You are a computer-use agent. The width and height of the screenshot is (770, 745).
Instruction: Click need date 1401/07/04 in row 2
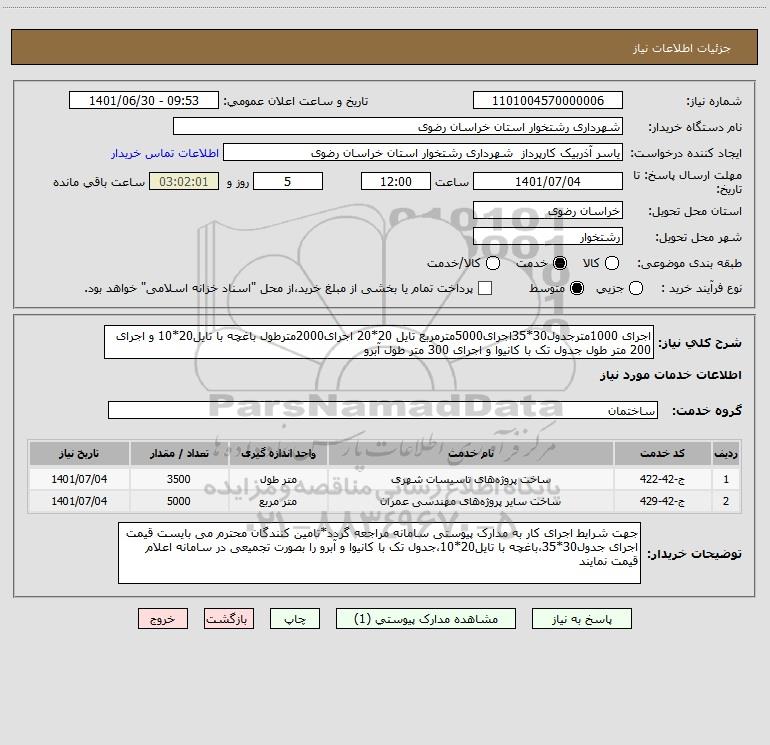79,501
